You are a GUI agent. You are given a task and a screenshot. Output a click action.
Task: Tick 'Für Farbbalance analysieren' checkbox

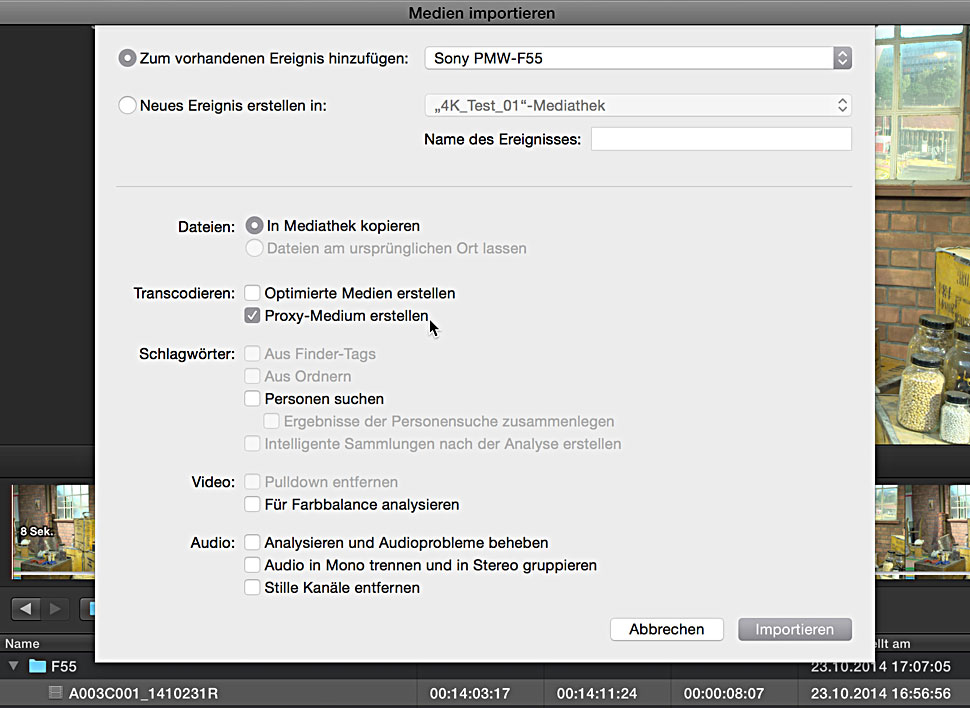(253, 505)
